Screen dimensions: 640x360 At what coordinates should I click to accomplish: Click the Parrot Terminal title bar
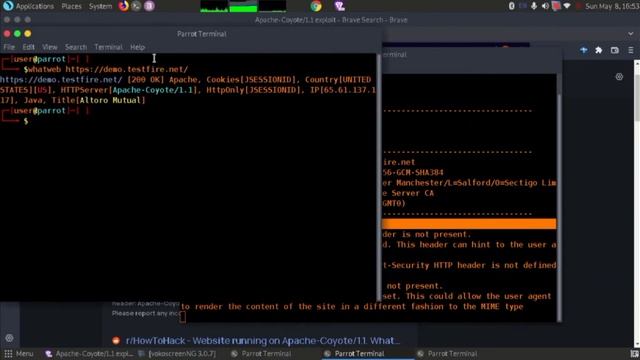202,34
